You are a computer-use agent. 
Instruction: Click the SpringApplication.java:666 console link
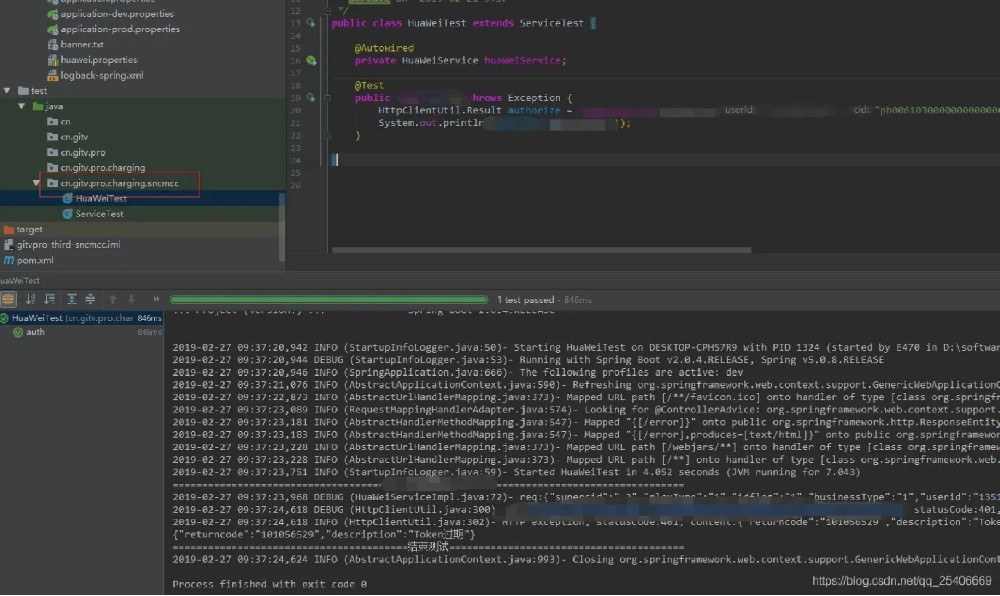[427, 372]
